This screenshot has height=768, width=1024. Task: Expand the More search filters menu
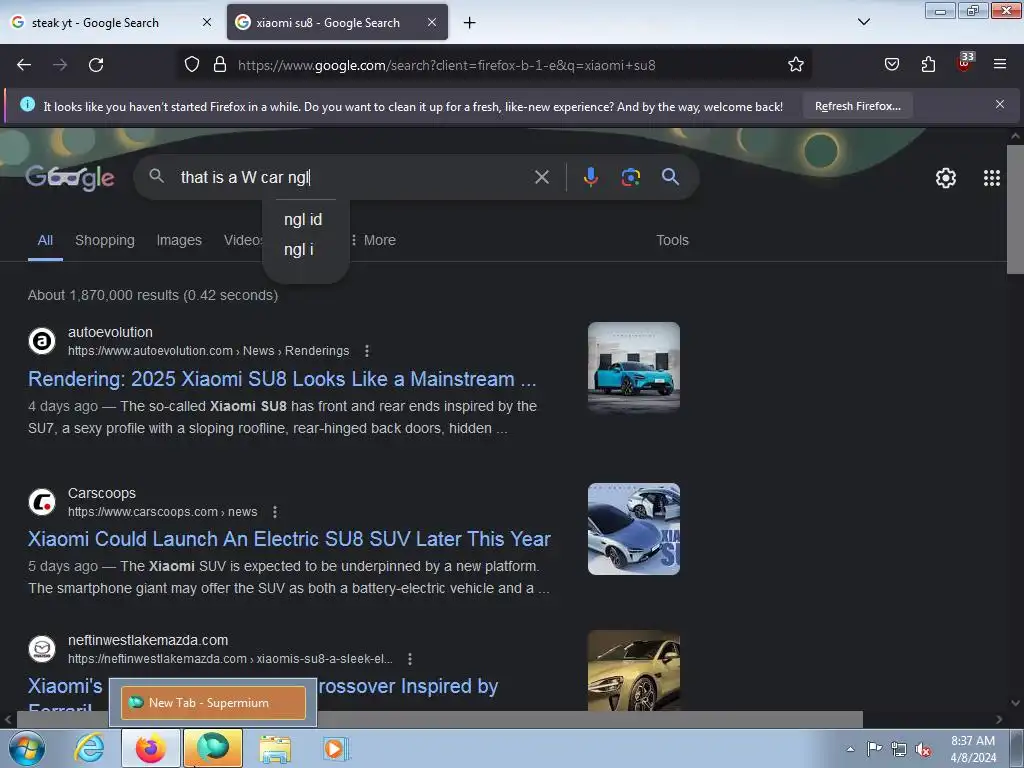click(374, 240)
